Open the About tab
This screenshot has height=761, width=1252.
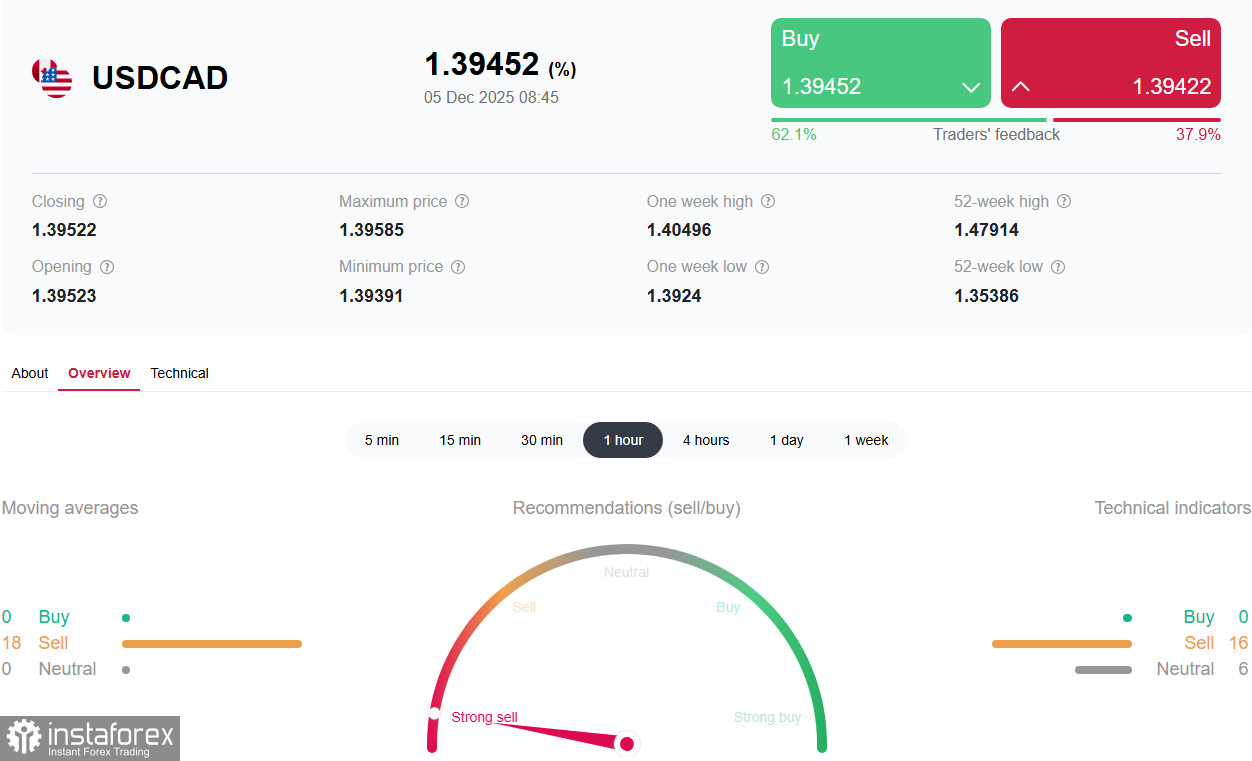coord(29,373)
